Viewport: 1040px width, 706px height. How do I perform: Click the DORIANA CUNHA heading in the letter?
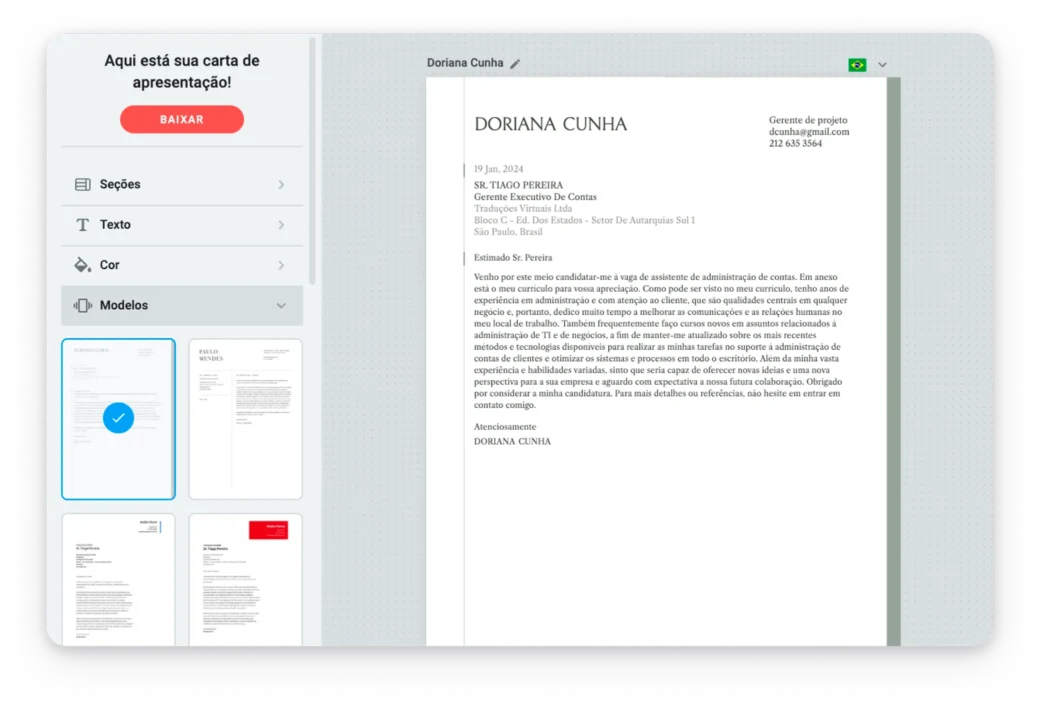(x=550, y=125)
